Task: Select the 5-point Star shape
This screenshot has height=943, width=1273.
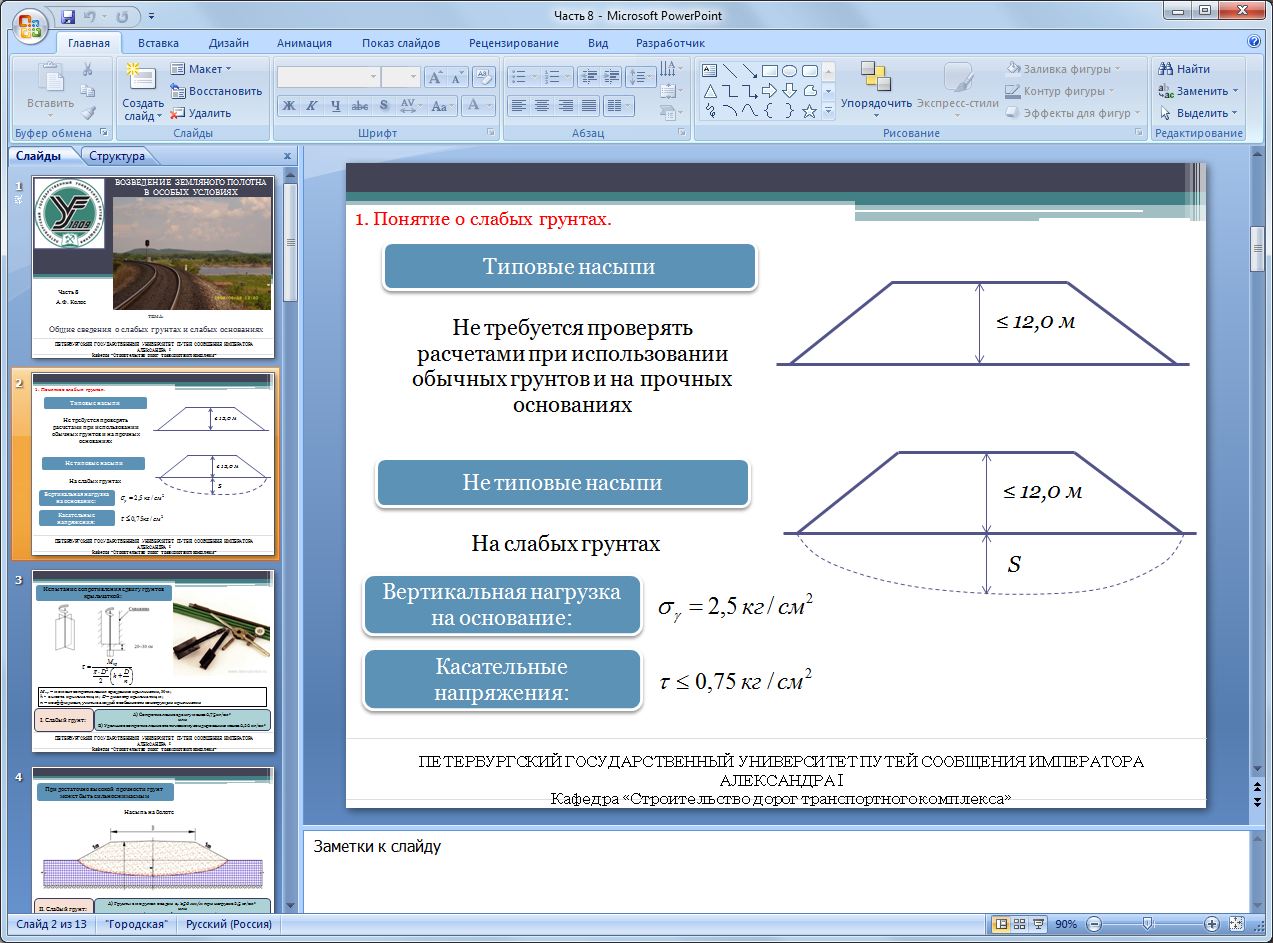Action: coord(809,111)
